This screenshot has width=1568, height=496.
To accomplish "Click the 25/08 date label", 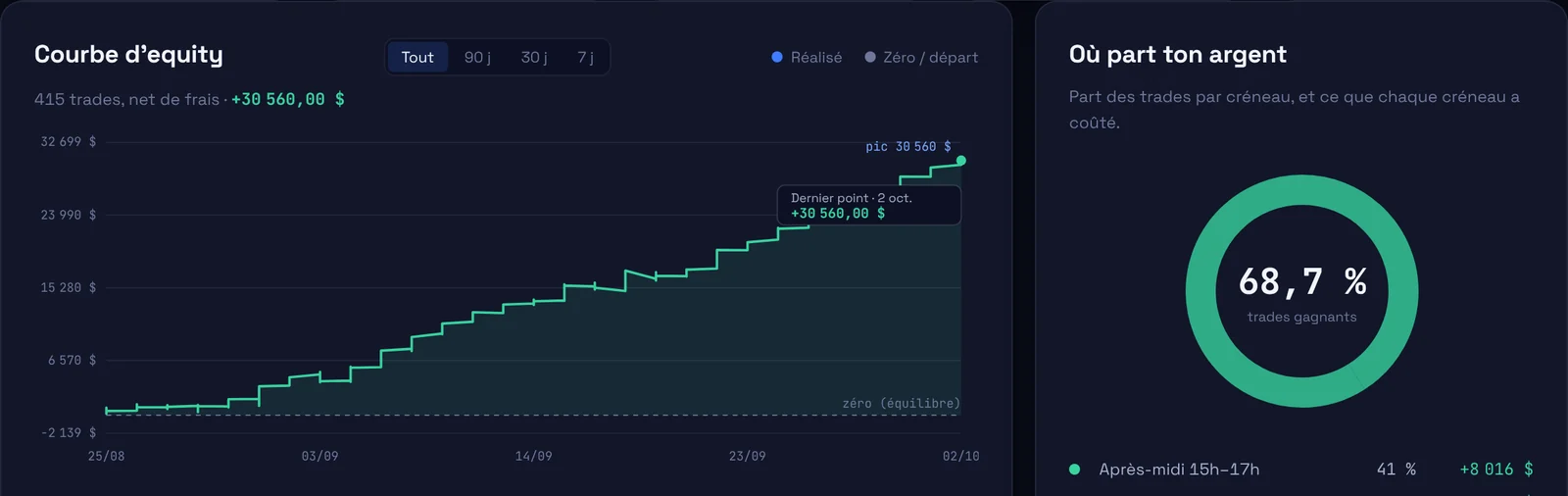I will 106,456.
